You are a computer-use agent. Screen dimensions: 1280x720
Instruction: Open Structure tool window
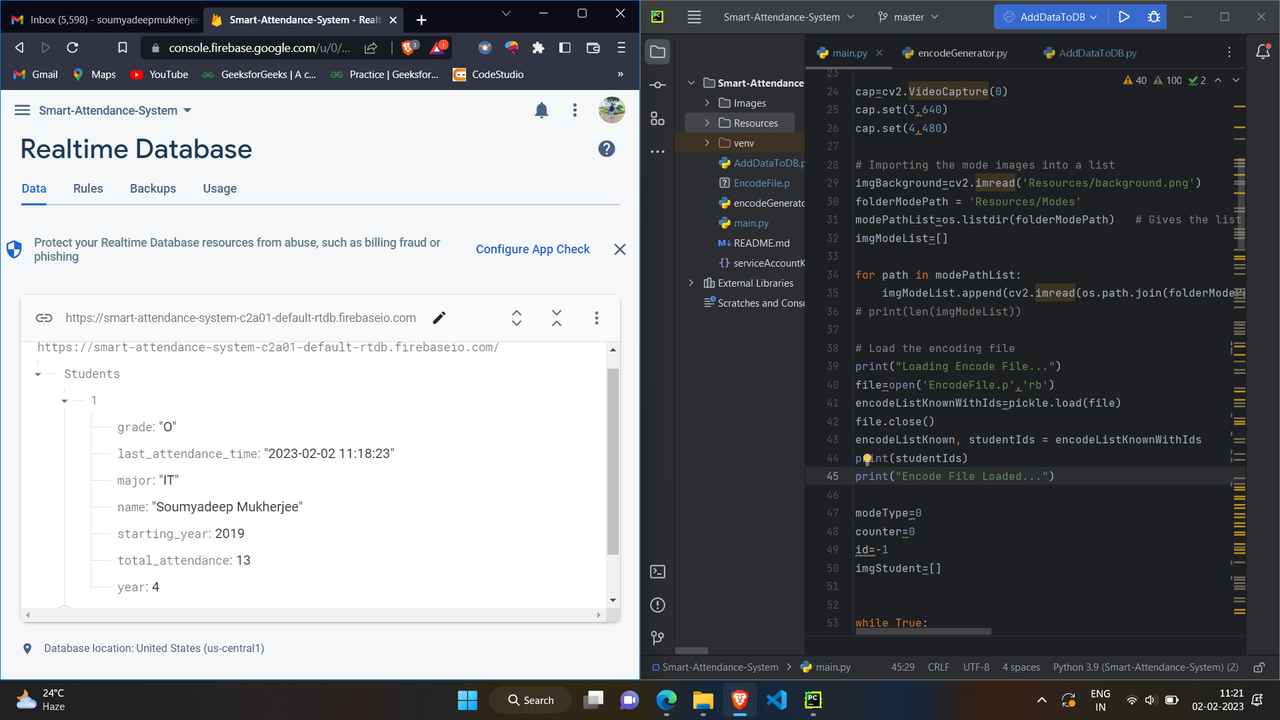pos(657,119)
